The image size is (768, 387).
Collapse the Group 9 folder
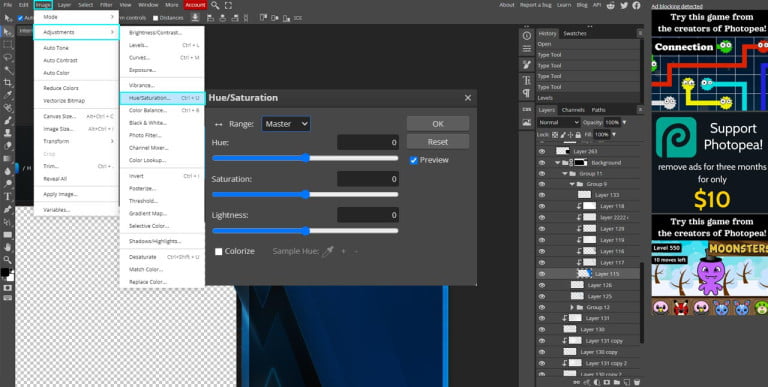[572, 184]
